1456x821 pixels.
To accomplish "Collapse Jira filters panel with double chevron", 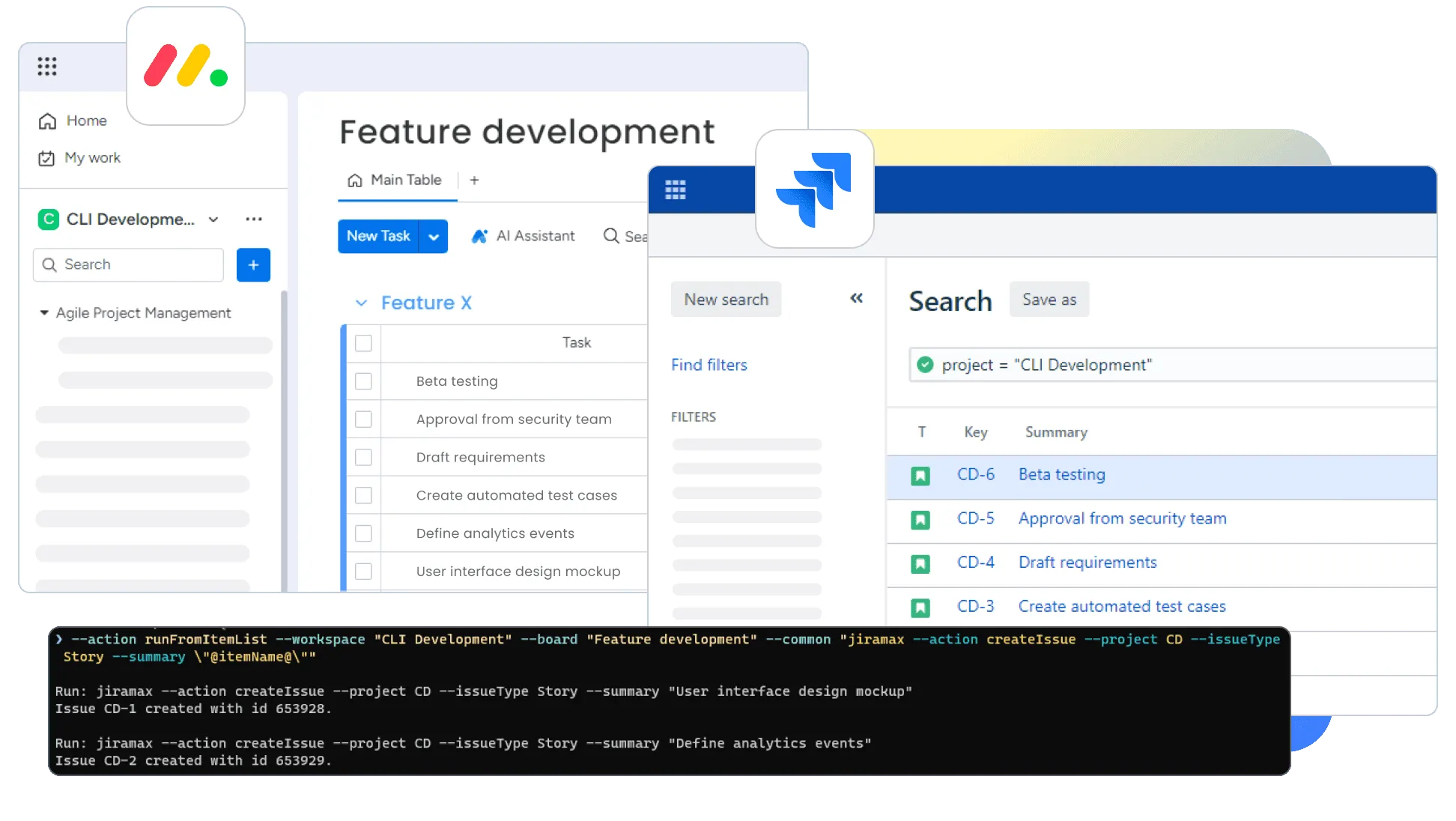I will (856, 298).
